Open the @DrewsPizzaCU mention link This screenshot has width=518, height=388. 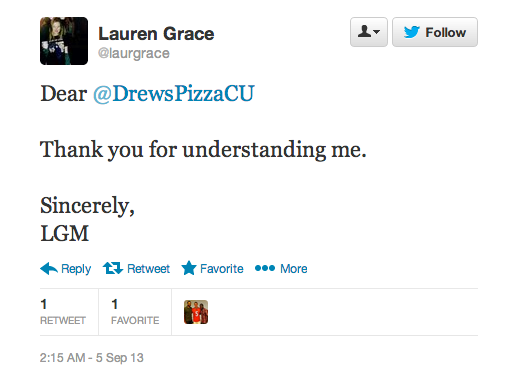[x=174, y=94]
